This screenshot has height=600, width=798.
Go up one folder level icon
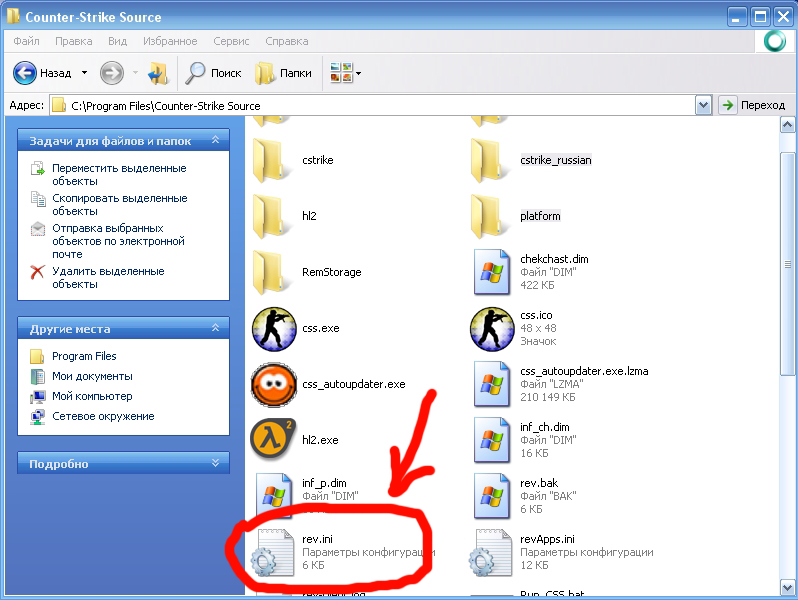pos(158,73)
